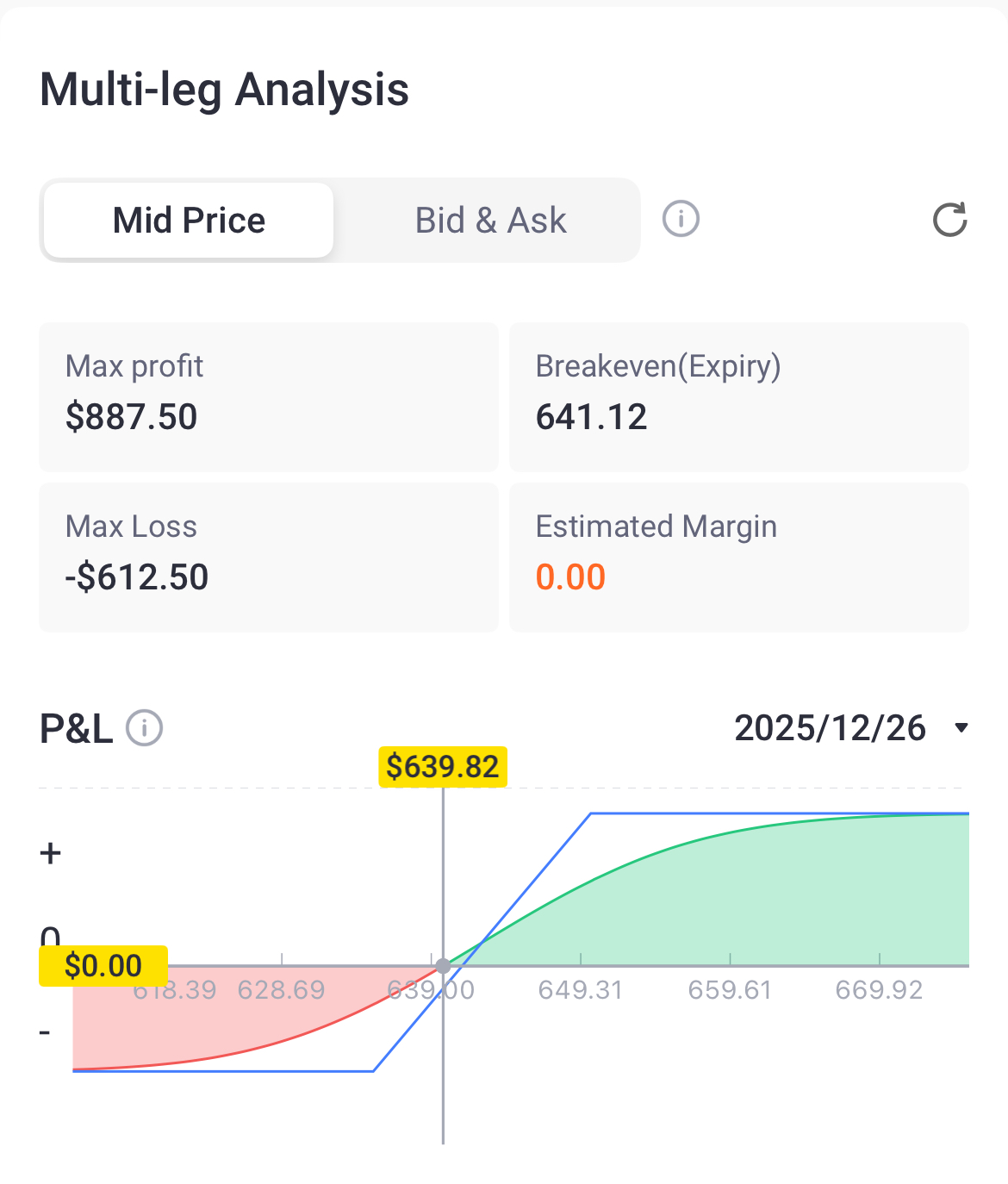Viewport: 1008px width, 1184px height.
Task: Switch to the Mid Price tab
Action: pos(189,221)
